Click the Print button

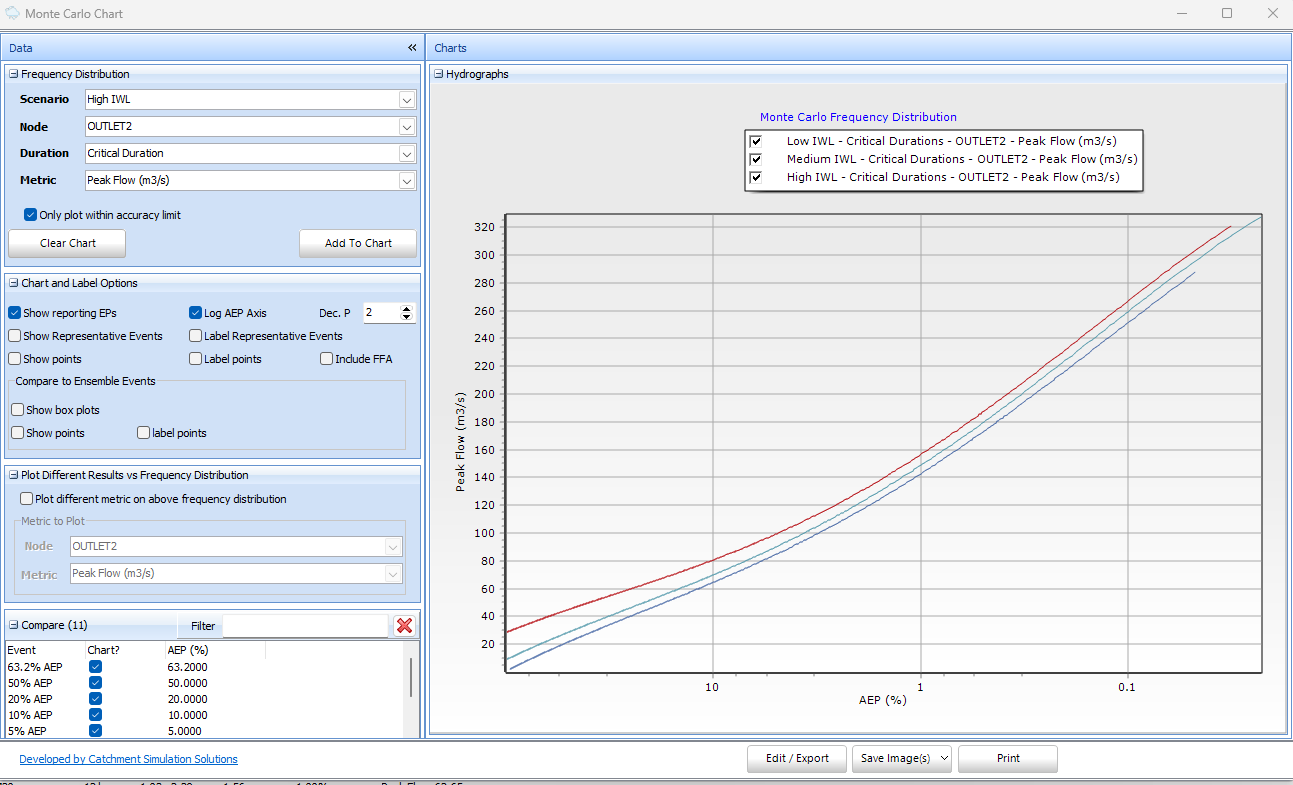tap(1007, 758)
